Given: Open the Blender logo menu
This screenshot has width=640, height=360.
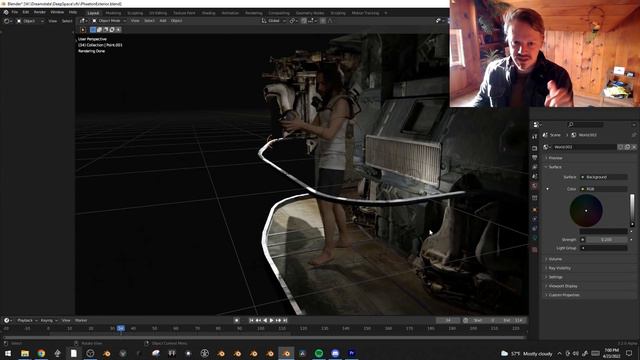Looking at the screenshot, I should (x=6, y=12).
